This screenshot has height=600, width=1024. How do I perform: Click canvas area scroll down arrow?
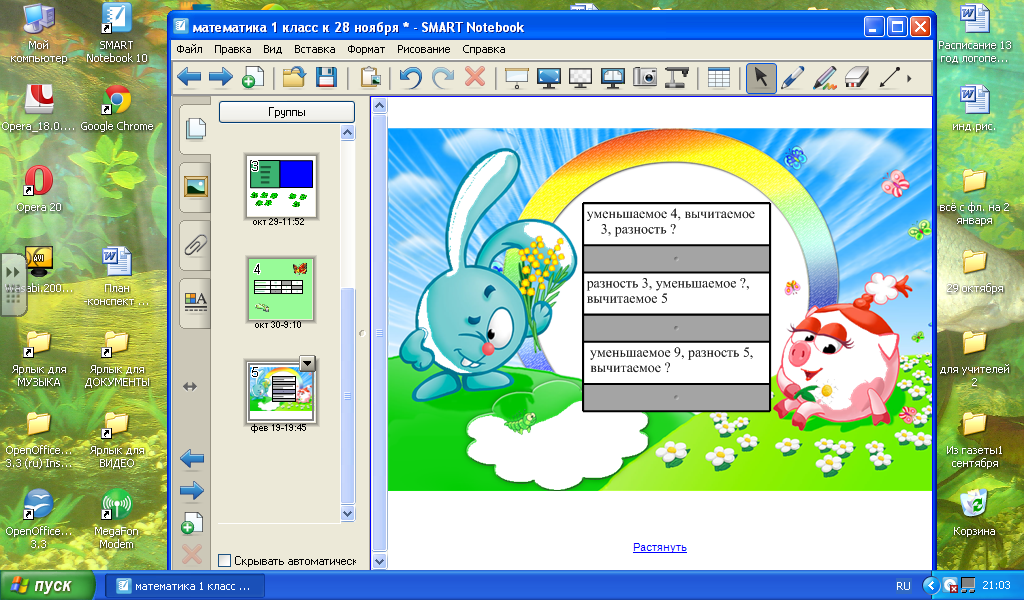tap(379, 561)
